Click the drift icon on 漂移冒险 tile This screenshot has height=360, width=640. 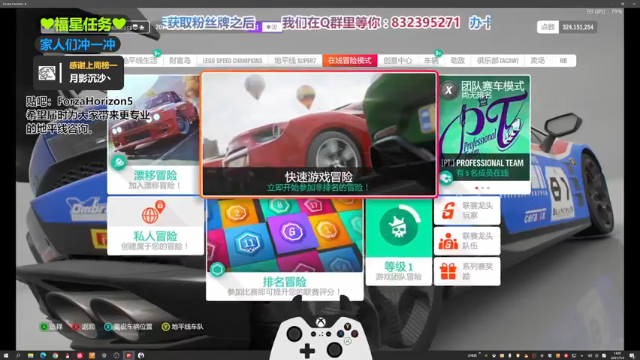tap(119, 162)
